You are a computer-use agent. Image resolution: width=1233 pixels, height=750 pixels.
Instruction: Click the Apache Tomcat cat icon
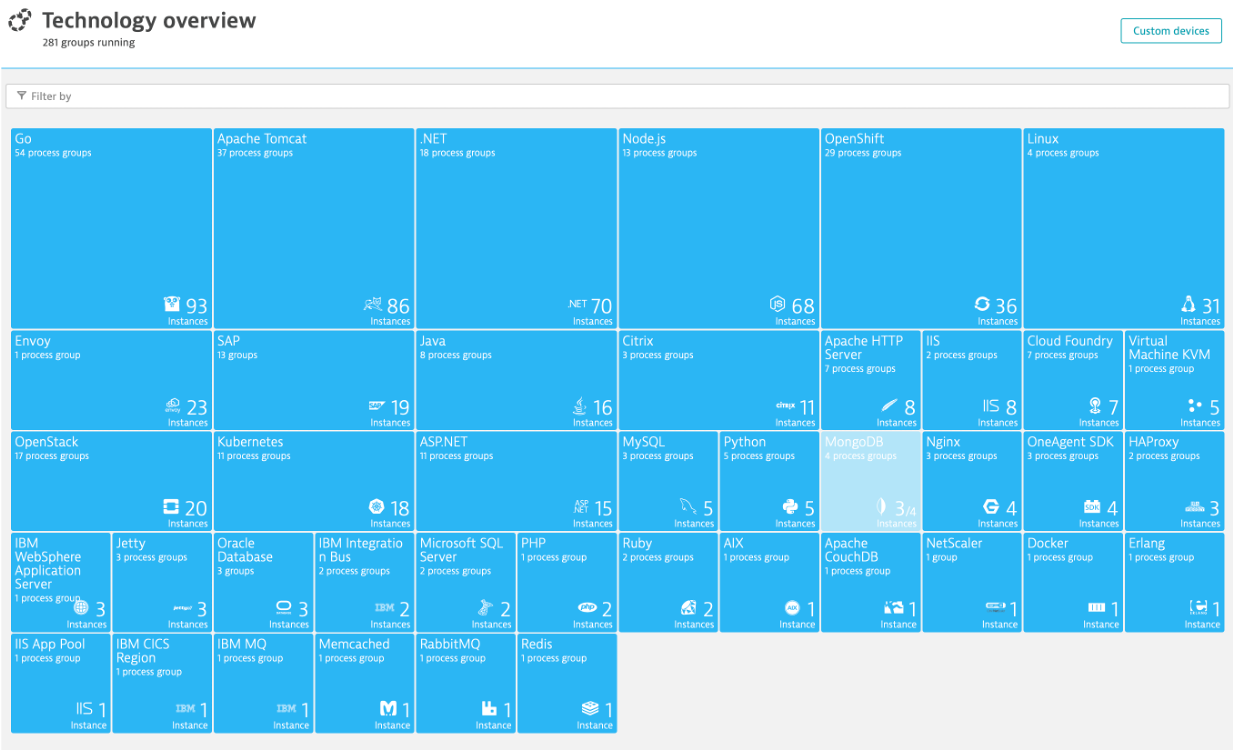click(x=372, y=305)
